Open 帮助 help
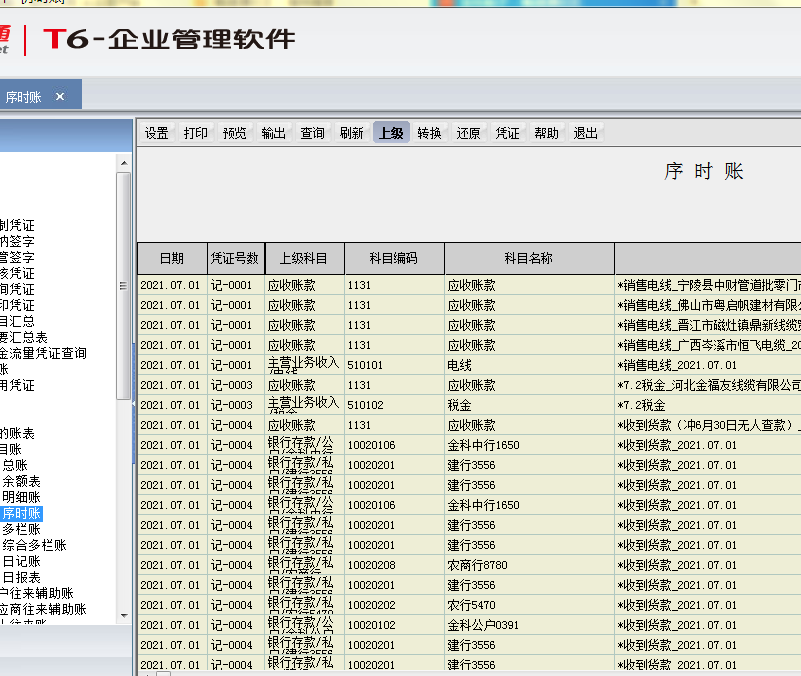This screenshot has width=801, height=676. [x=547, y=133]
